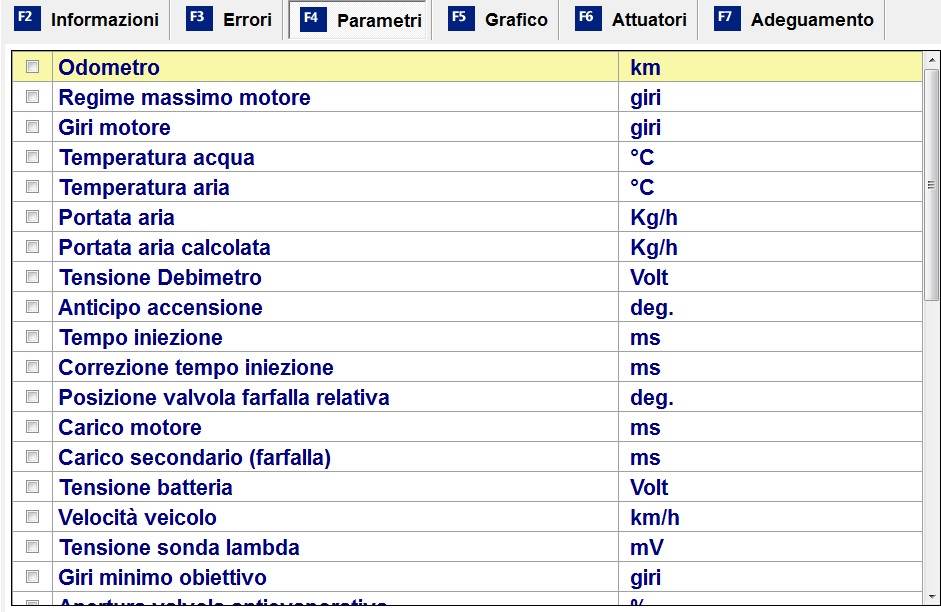The image size is (941, 612).
Task: Click the scrollbar down arrow
Action: point(931,596)
